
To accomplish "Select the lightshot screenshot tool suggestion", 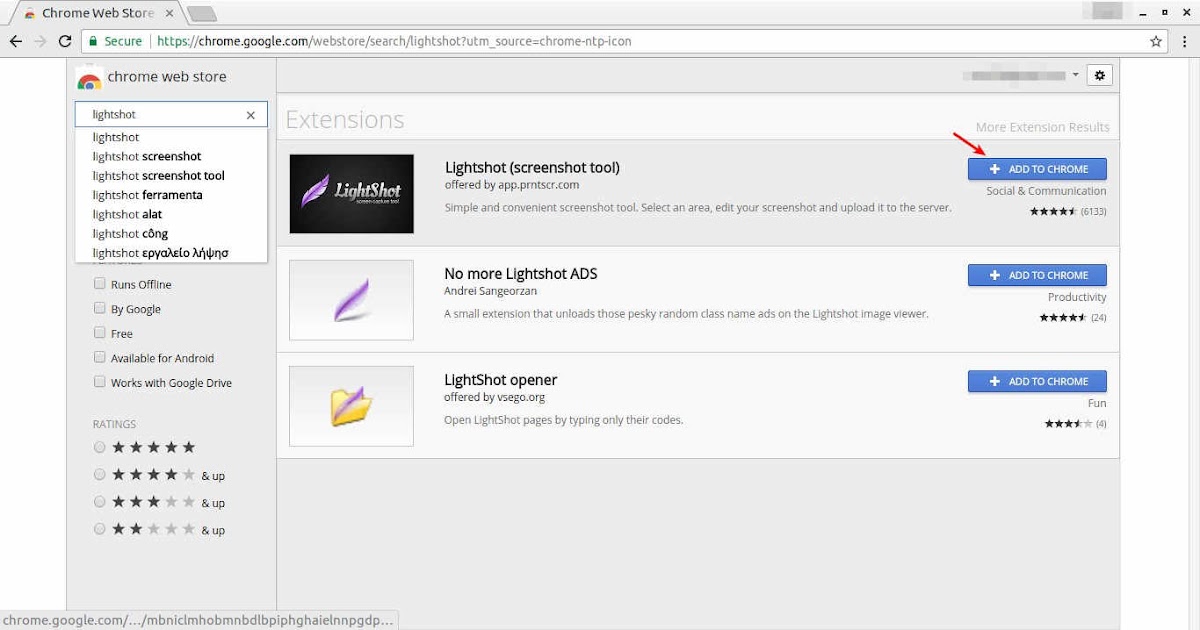I will pyautogui.click(x=158, y=175).
